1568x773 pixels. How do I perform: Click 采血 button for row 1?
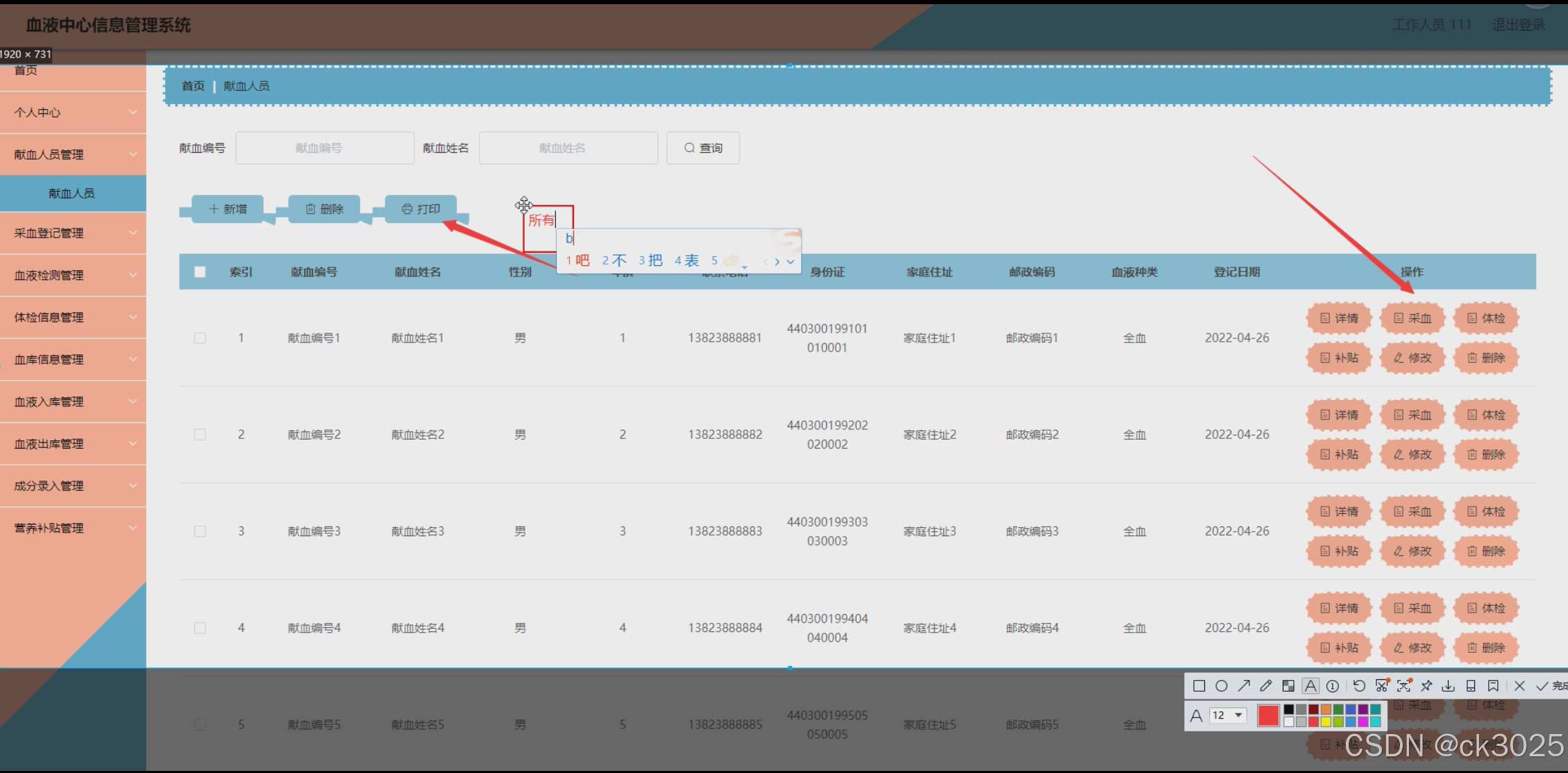point(1413,319)
